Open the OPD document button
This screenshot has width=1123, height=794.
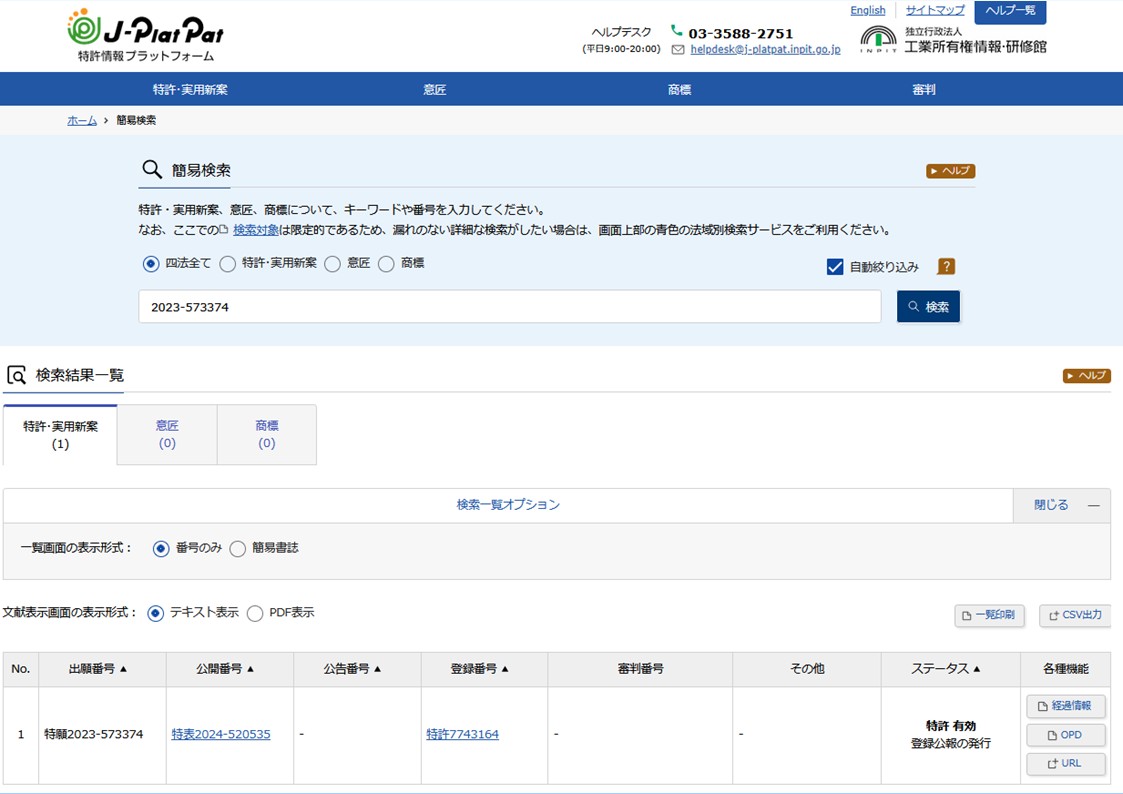point(1066,735)
